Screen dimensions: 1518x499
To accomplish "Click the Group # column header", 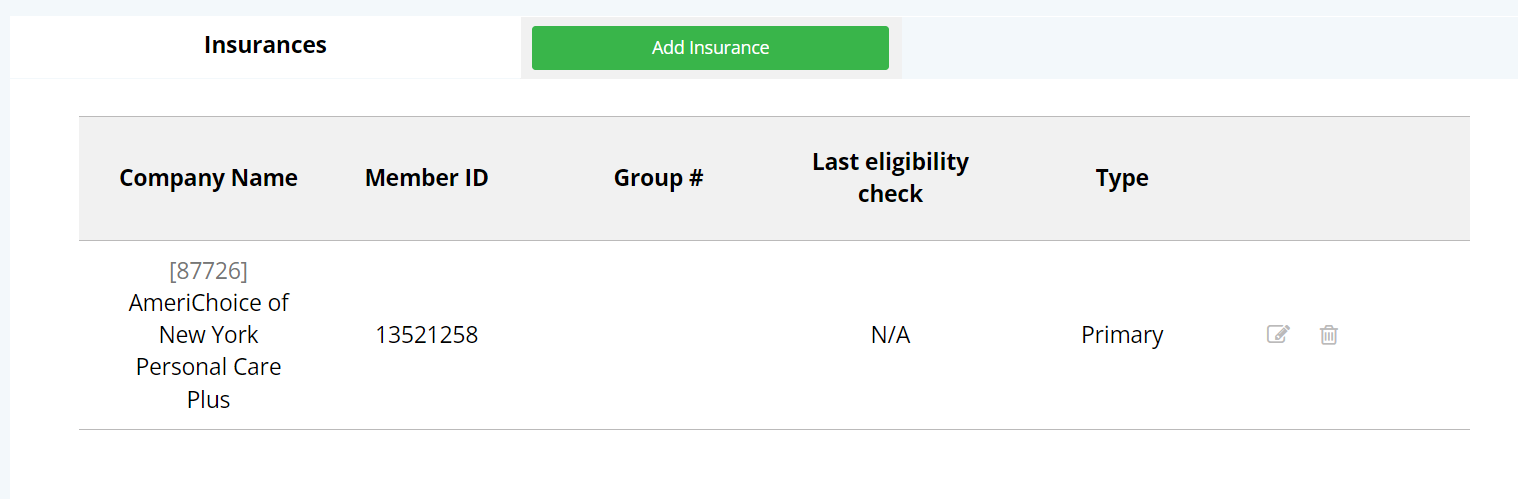I will [x=659, y=178].
